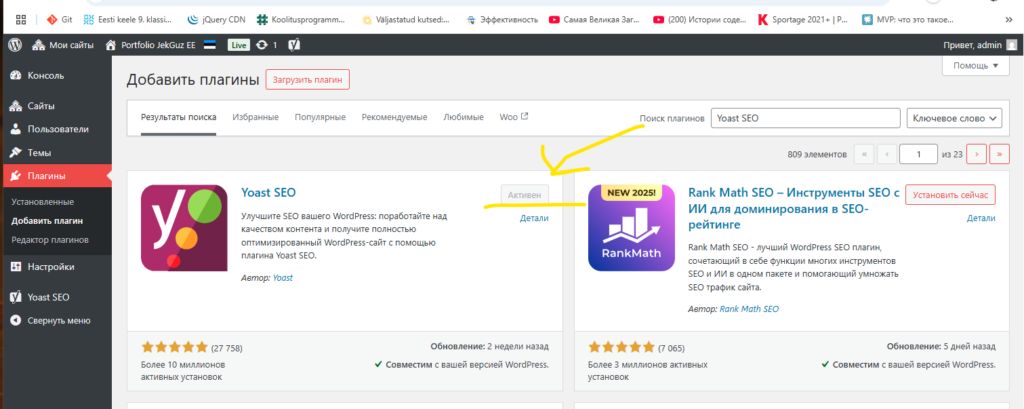Image resolution: width=1024 pixels, height=409 pixels.
Task: Open Мои сайты in the admin bar
Action: (x=63, y=45)
